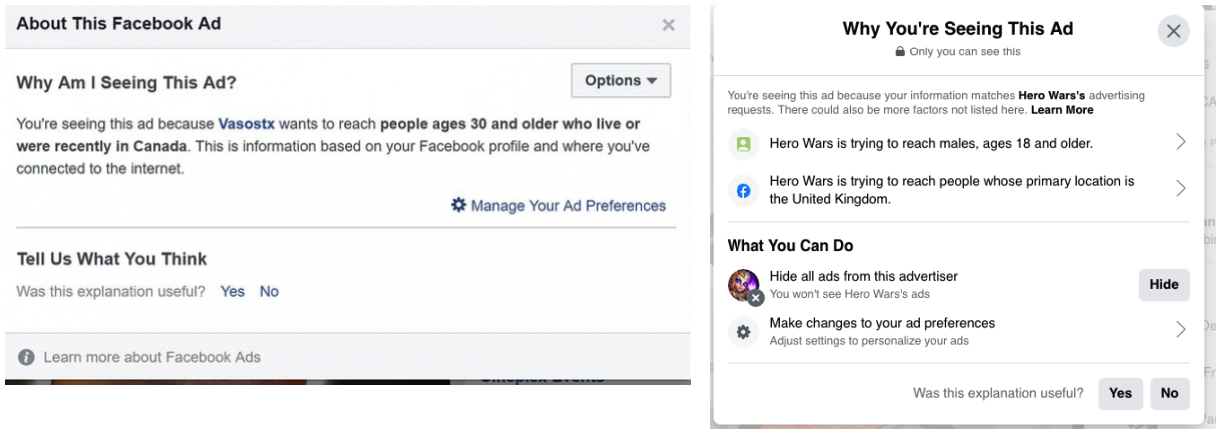Open Manage Your Ad Preferences link
Image resolution: width=1221 pixels, height=431 pixels.
coord(567,206)
